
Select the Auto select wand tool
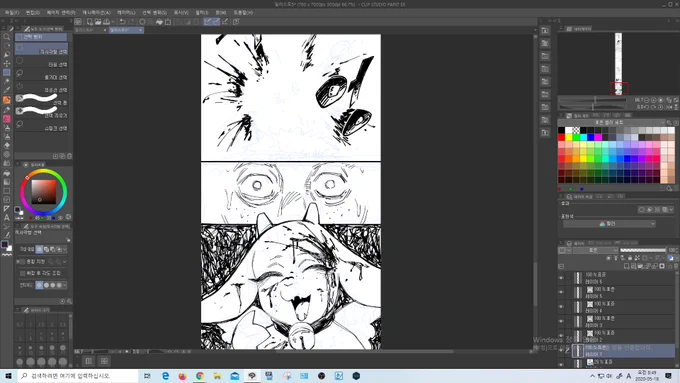point(7,82)
